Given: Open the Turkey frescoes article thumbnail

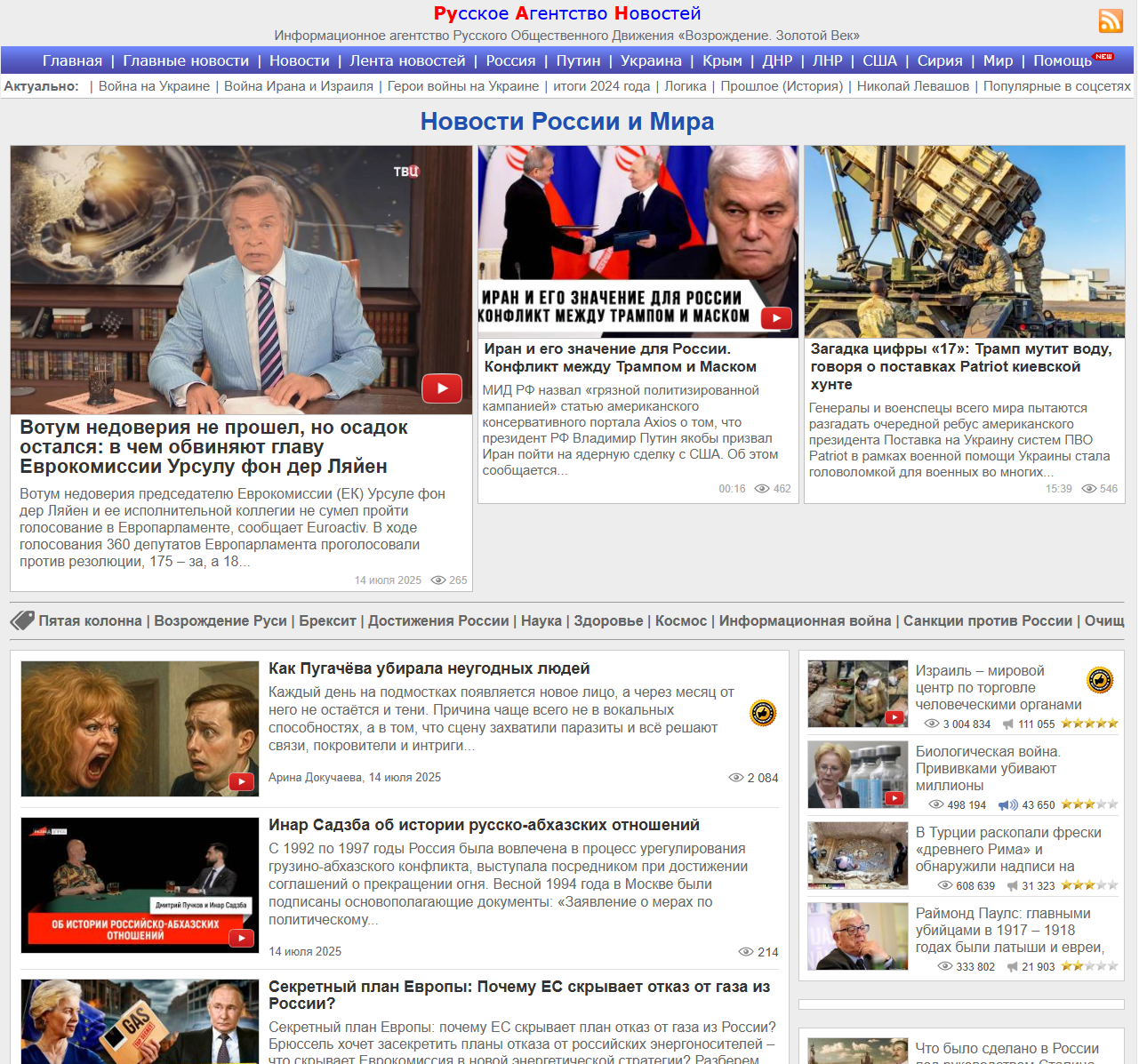Looking at the screenshot, I should click(858, 855).
